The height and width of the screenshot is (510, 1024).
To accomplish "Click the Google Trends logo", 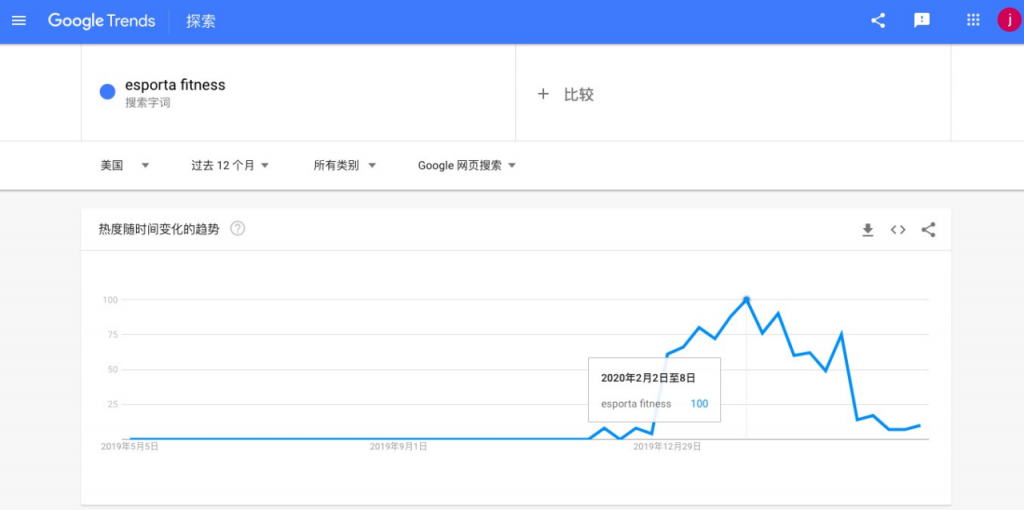I will [101, 21].
